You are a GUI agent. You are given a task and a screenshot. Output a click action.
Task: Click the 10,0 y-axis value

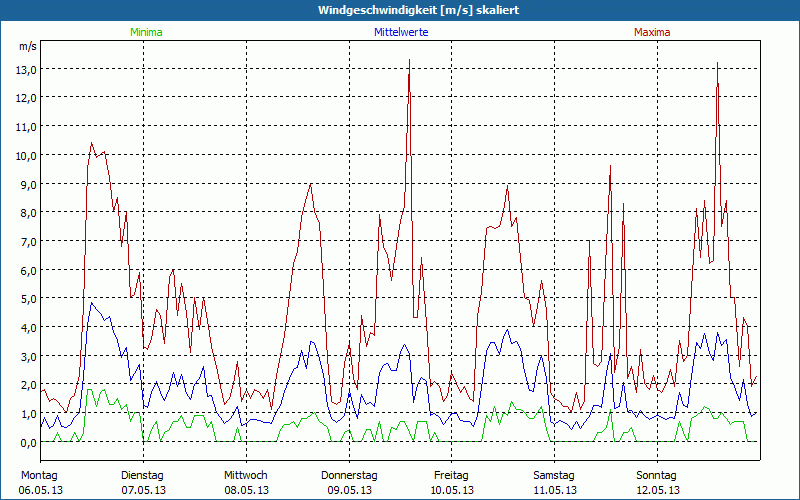(x=26, y=156)
